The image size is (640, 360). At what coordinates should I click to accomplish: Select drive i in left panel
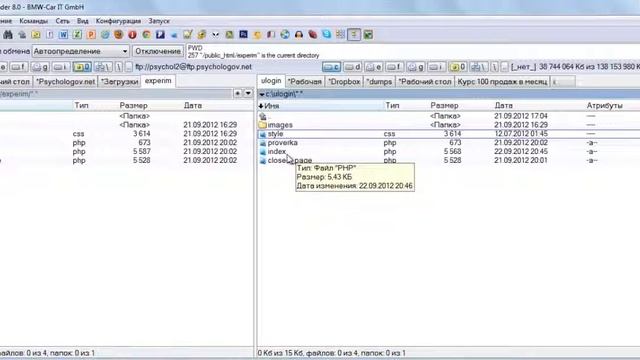tap(61, 67)
